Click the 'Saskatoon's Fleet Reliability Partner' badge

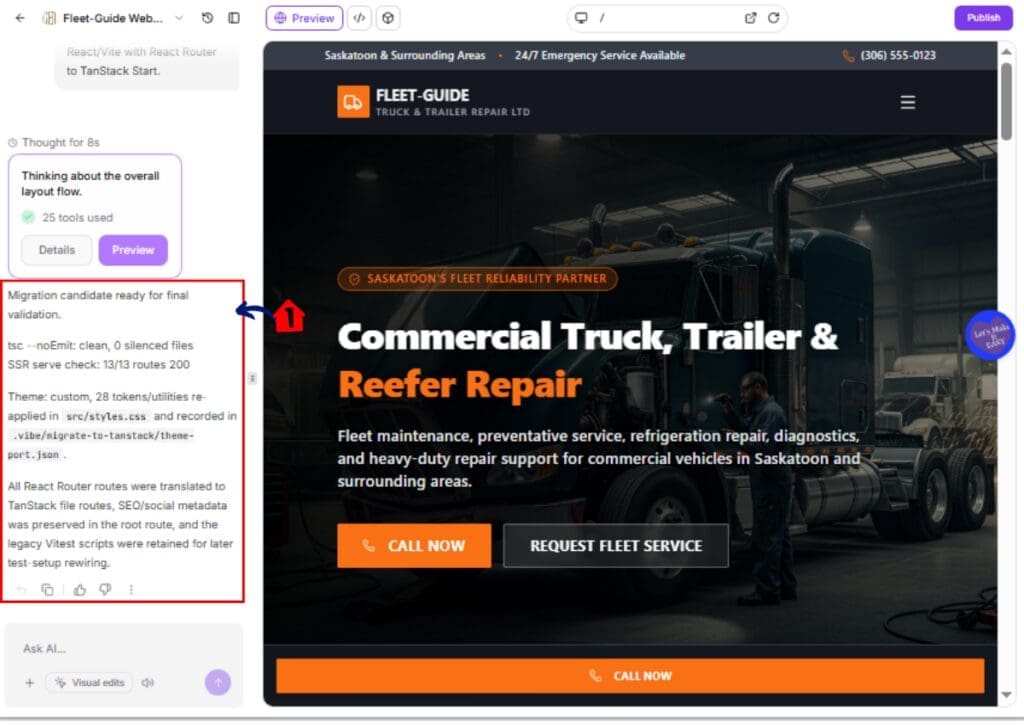477,279
